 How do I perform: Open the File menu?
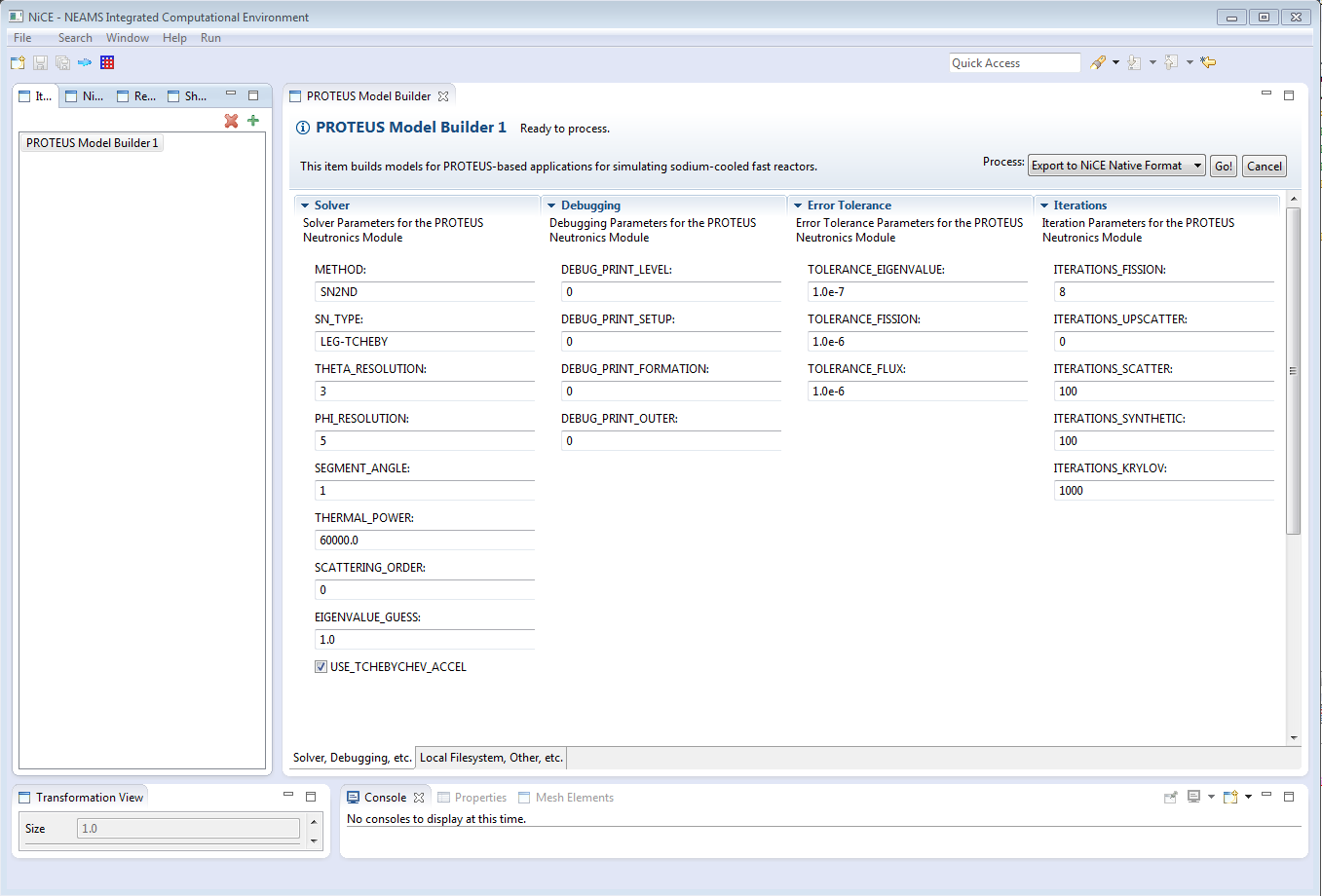tap(22, 38)
